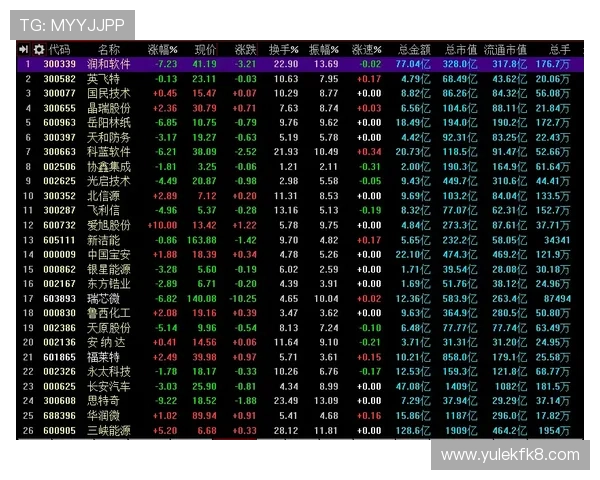Open the 三峡能源 stock entry
Viewport: 600px width, 480px height.
(x=108, y=430)
